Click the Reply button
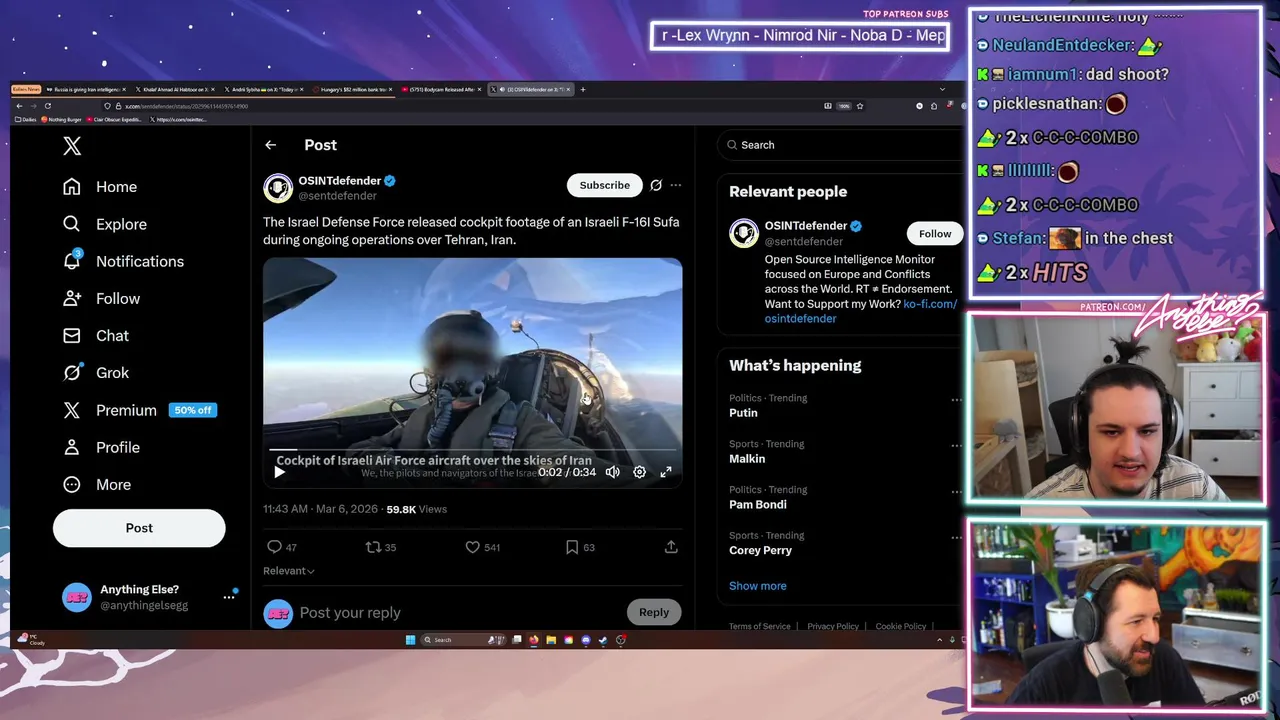The height and width of the screenshot is (720, 1280). 654,612
